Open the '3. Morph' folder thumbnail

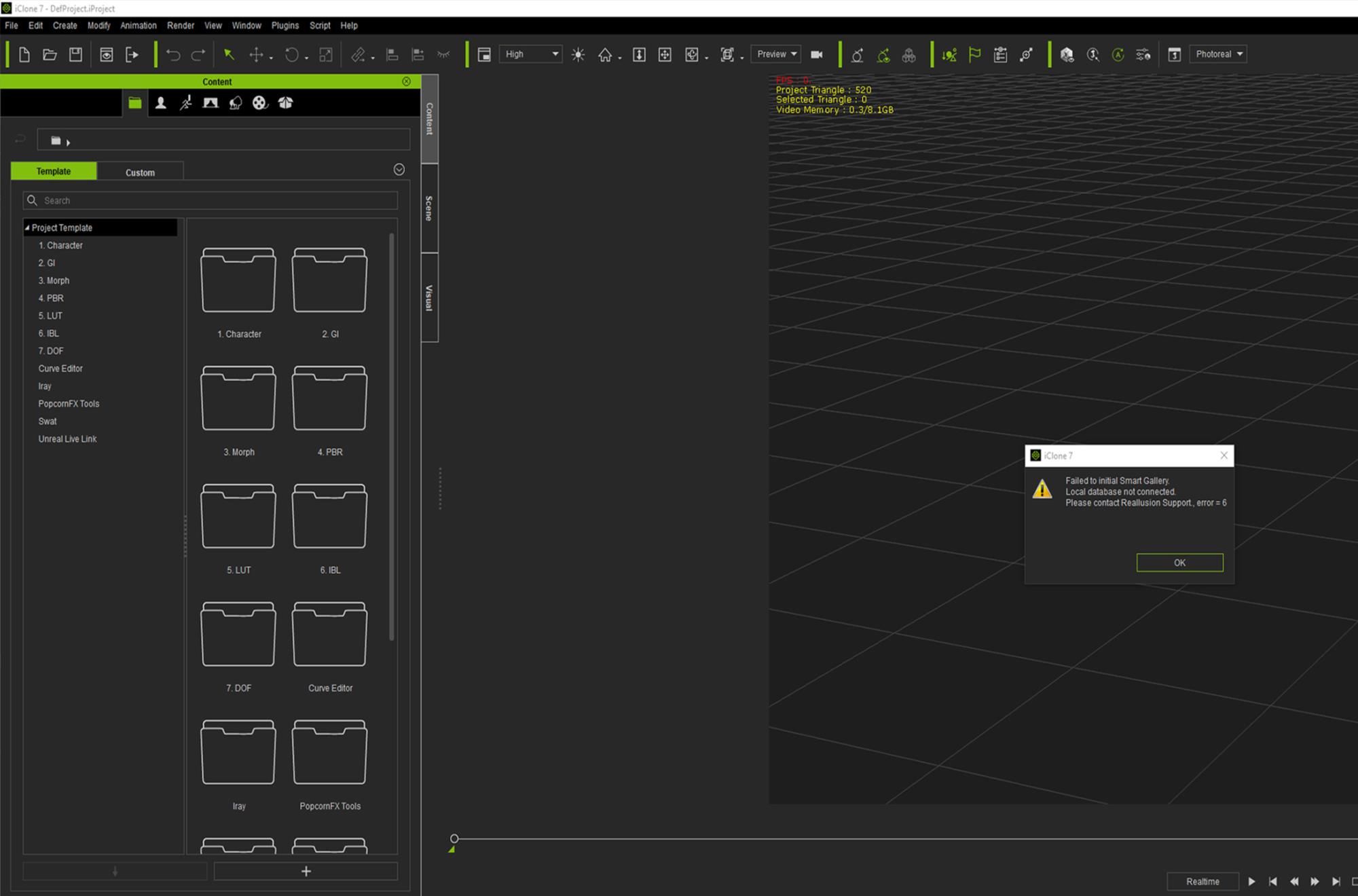coord(238,398)
